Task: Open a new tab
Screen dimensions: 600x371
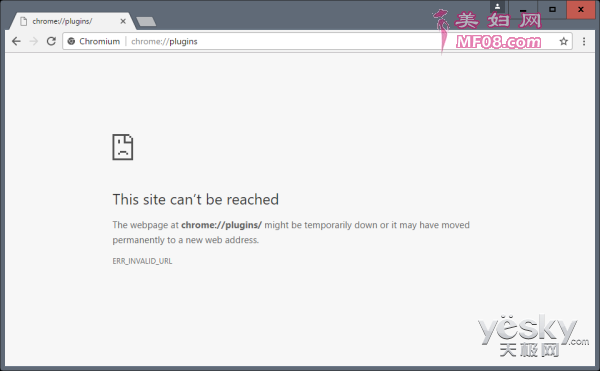Action: pos(146,21)
